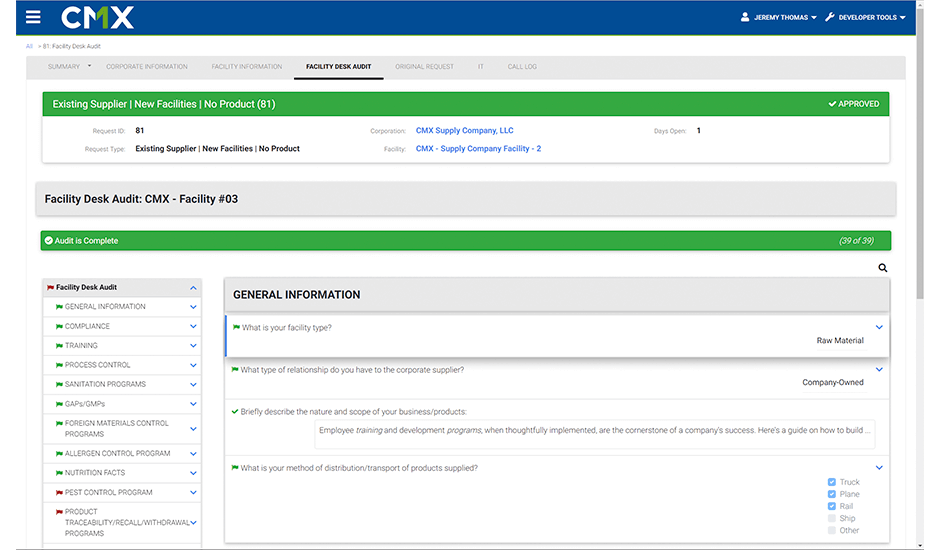Viewport: 940px width, 550px height.
Task: Click the business description text field
Action: (x=595, y=434)
